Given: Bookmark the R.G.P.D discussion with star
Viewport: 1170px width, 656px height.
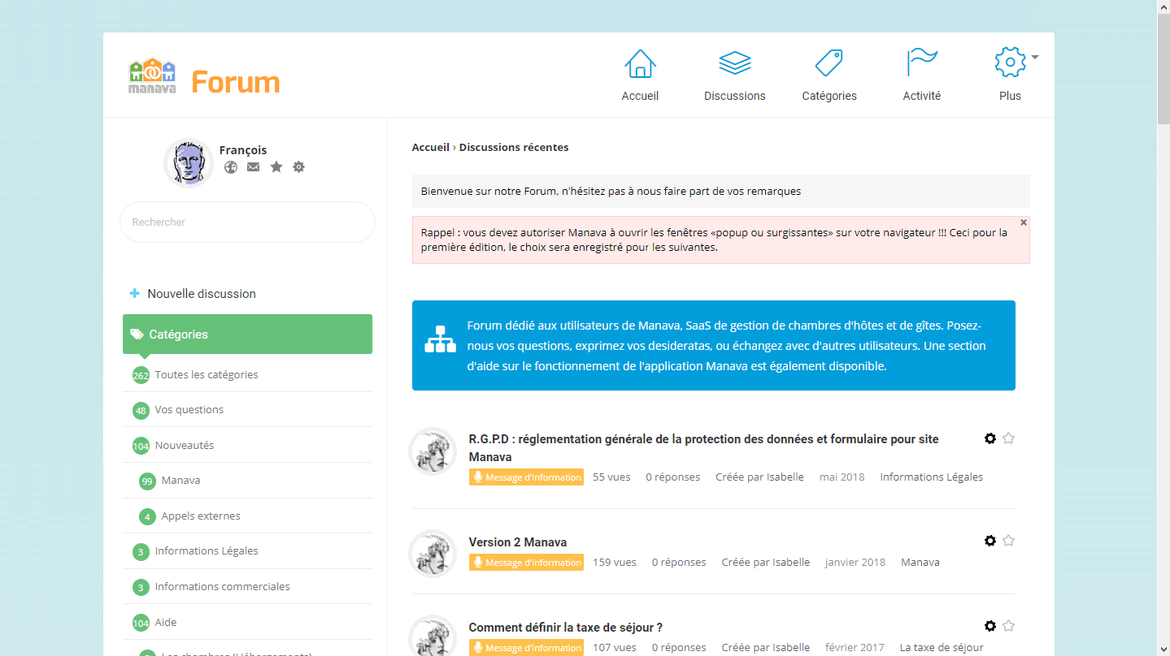Looking at the screenshot, I should (x=1008, y=438).
